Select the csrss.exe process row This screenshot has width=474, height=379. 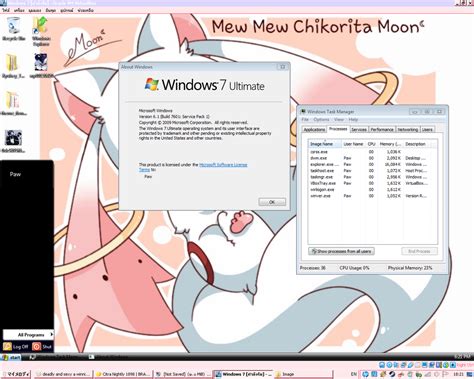pyautogui.click(x=369, y=152)
